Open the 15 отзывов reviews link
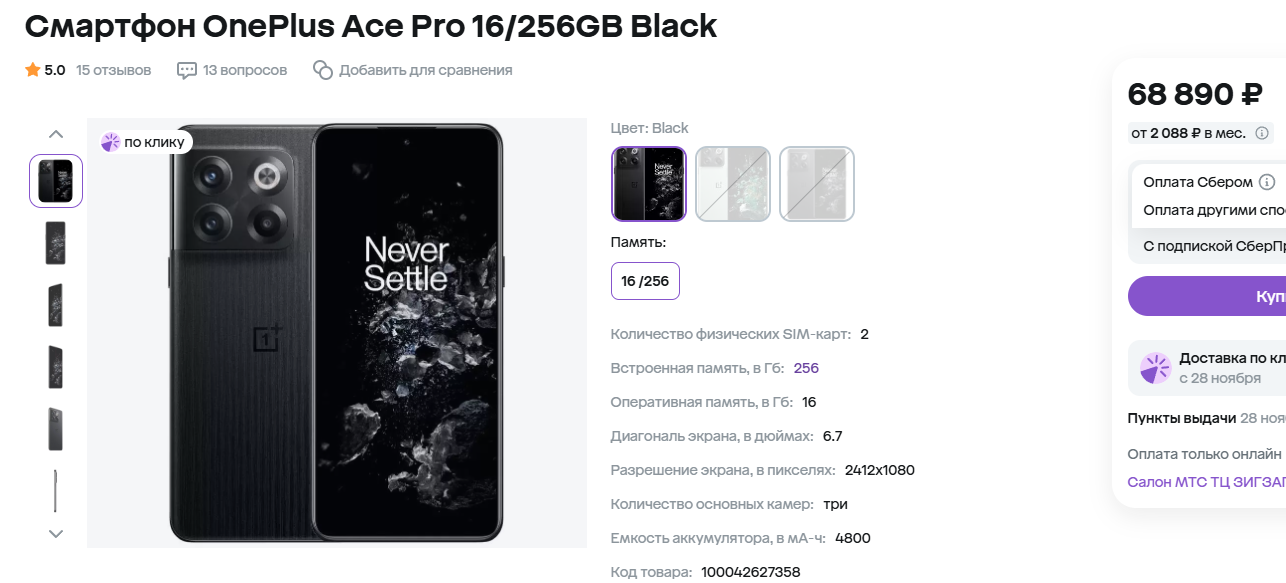The width and height of the screenshot is (1286, 583). pos(113,70)
